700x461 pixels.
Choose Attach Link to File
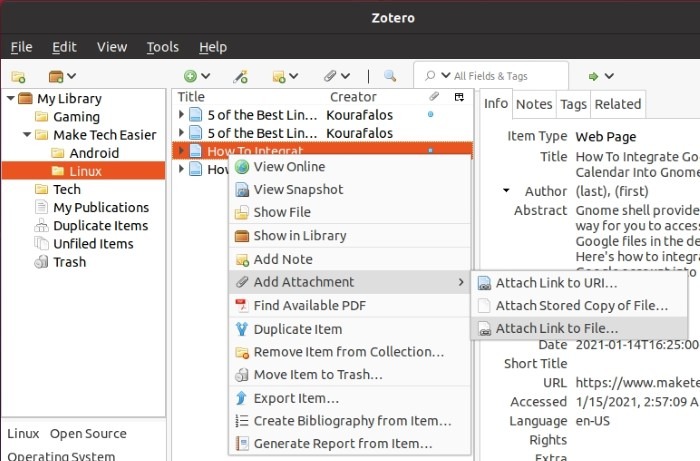coord(579,328)
